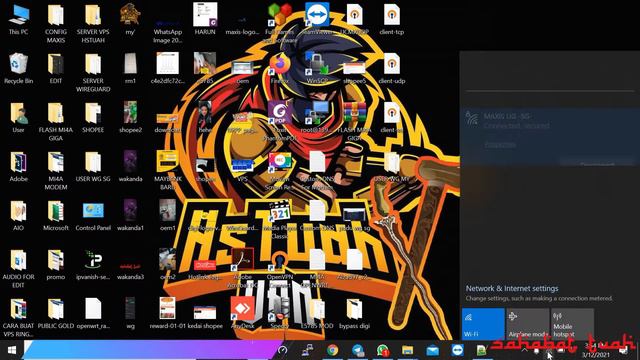The image size is (640, 360).
Task: Select the wakanda1 image file
Action: [130, 216]
